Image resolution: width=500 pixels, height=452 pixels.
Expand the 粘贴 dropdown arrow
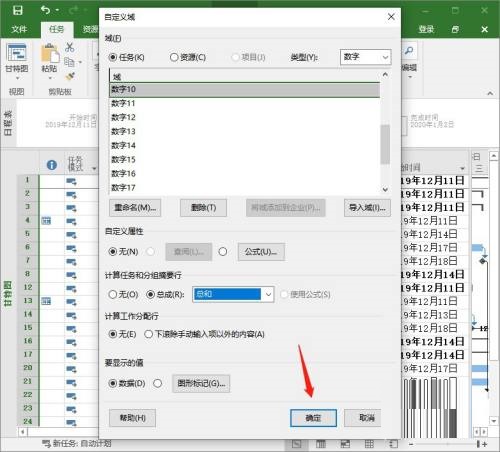pos(50,78)
